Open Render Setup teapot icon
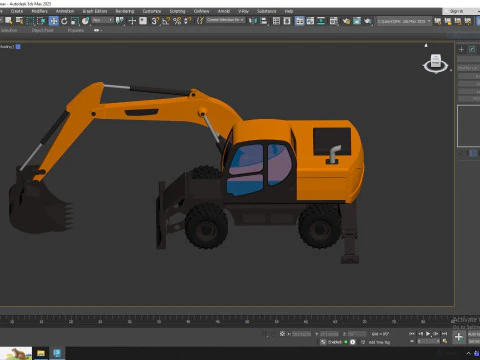The width and height of the screenshot is (480, 360). click(x=346, y=21)
